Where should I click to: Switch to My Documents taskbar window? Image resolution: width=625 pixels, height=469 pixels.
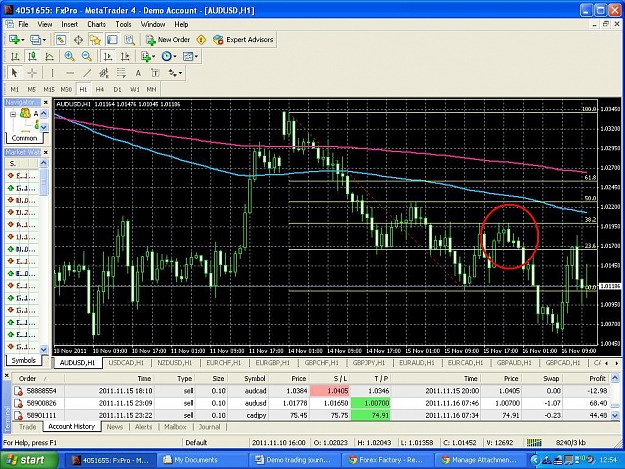pyautogui.click(x=202, y=460)
